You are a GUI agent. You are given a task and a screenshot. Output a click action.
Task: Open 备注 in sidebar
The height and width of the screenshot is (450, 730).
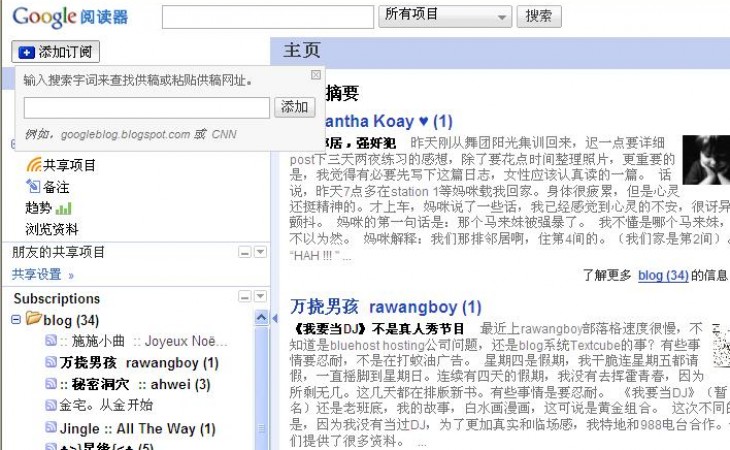pyautogui.click(x=56, y=187)
